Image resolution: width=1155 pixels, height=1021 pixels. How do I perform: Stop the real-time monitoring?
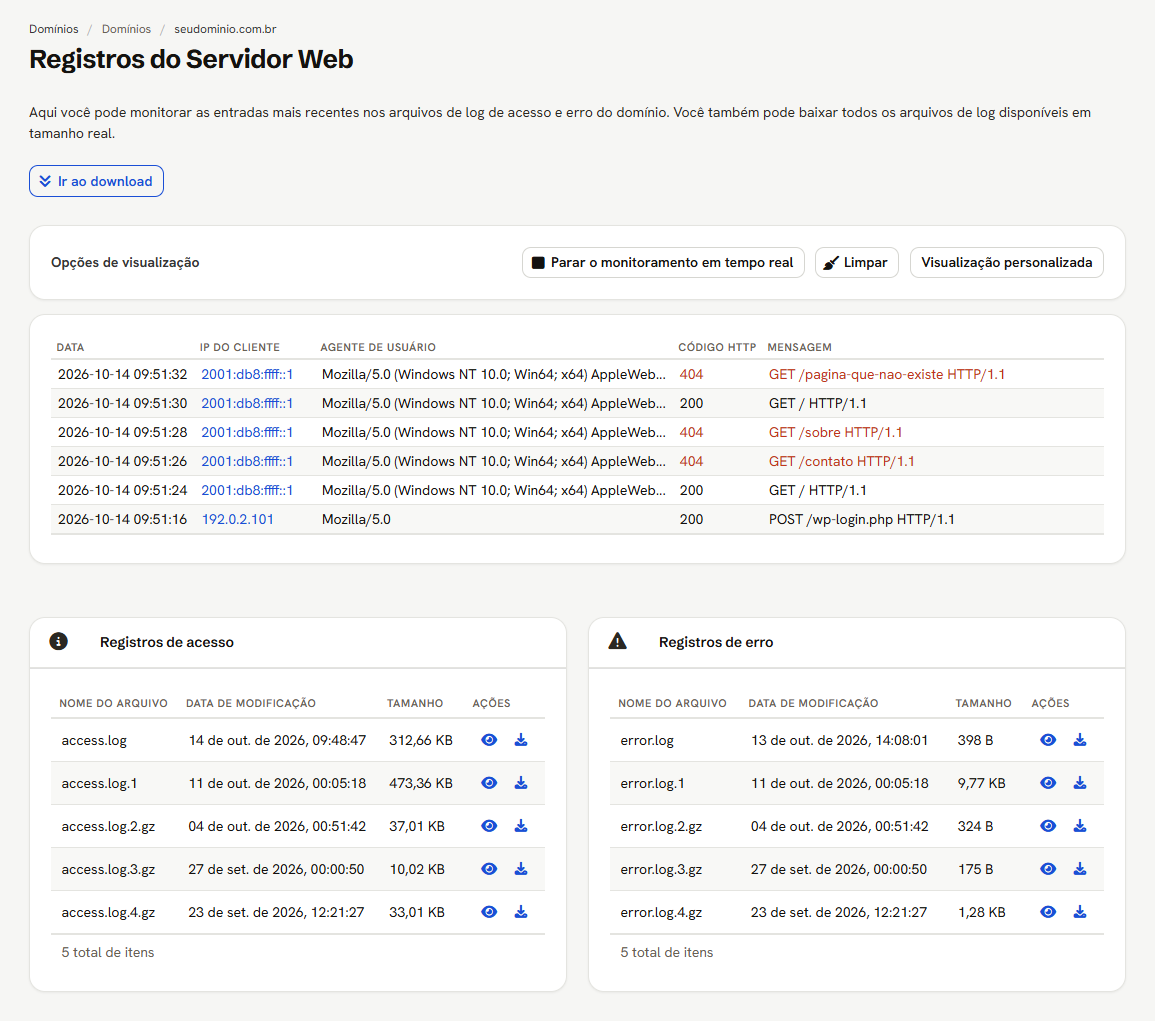coord(663,262)
